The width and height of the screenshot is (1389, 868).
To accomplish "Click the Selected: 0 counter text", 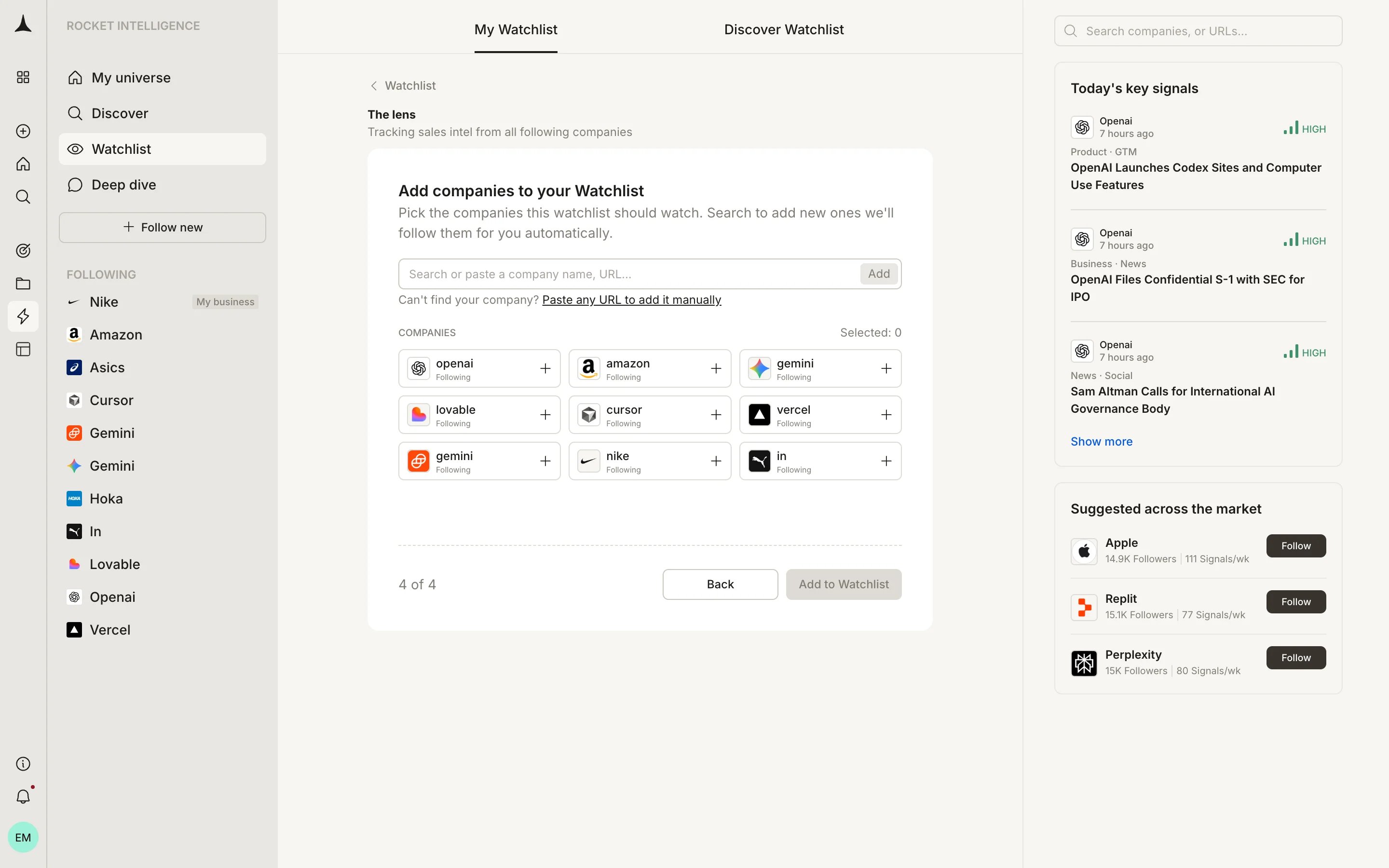I will coord(870,333).
